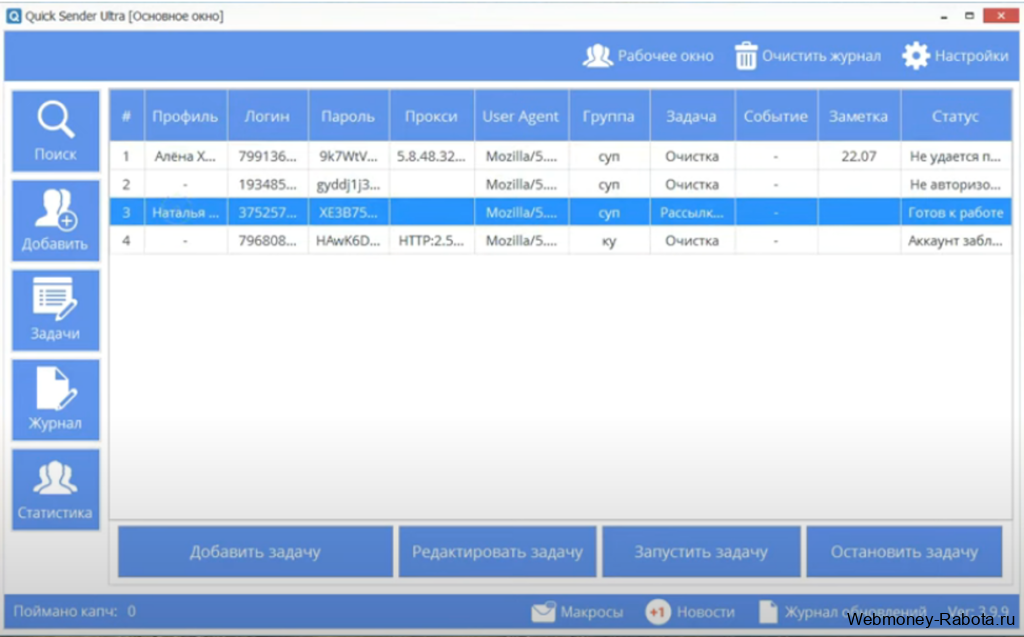Click password cell HAwK6D...

coord(348,240)
